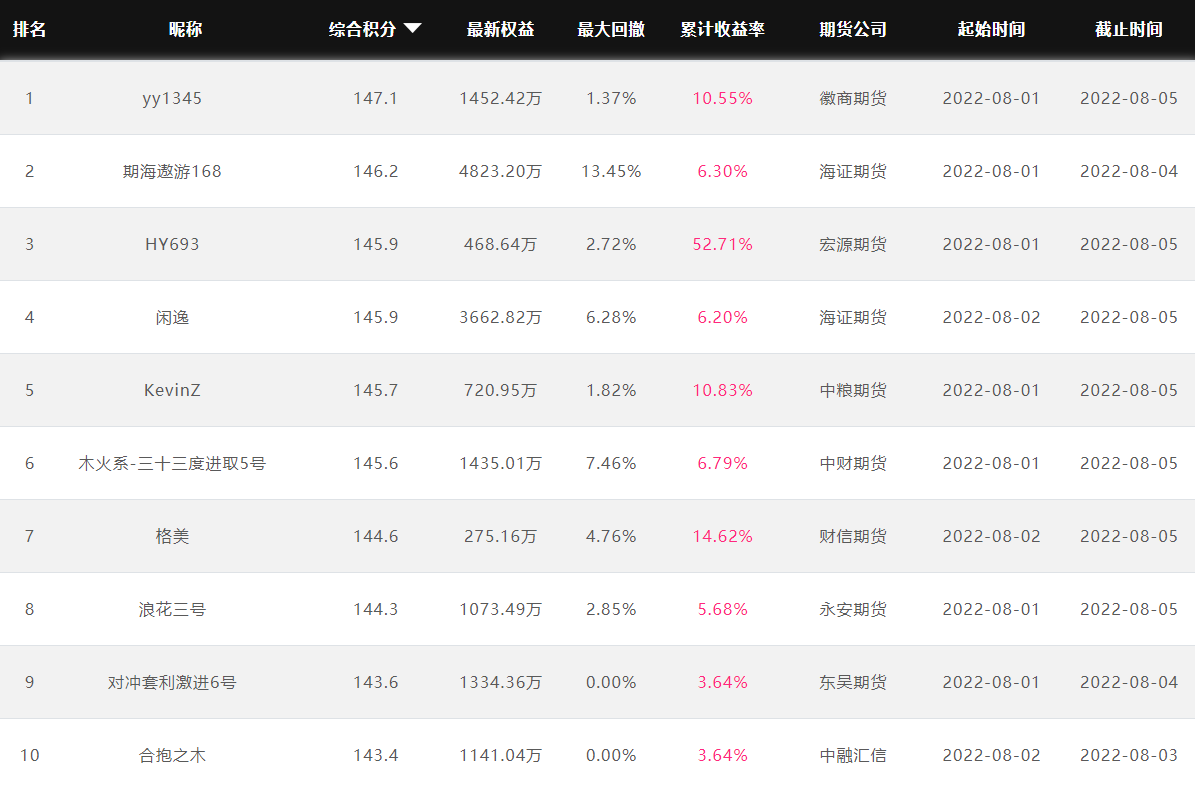The image size is (1195, 787).
Task: Click drawdown 2.72% value
Action: click(611, 244)
